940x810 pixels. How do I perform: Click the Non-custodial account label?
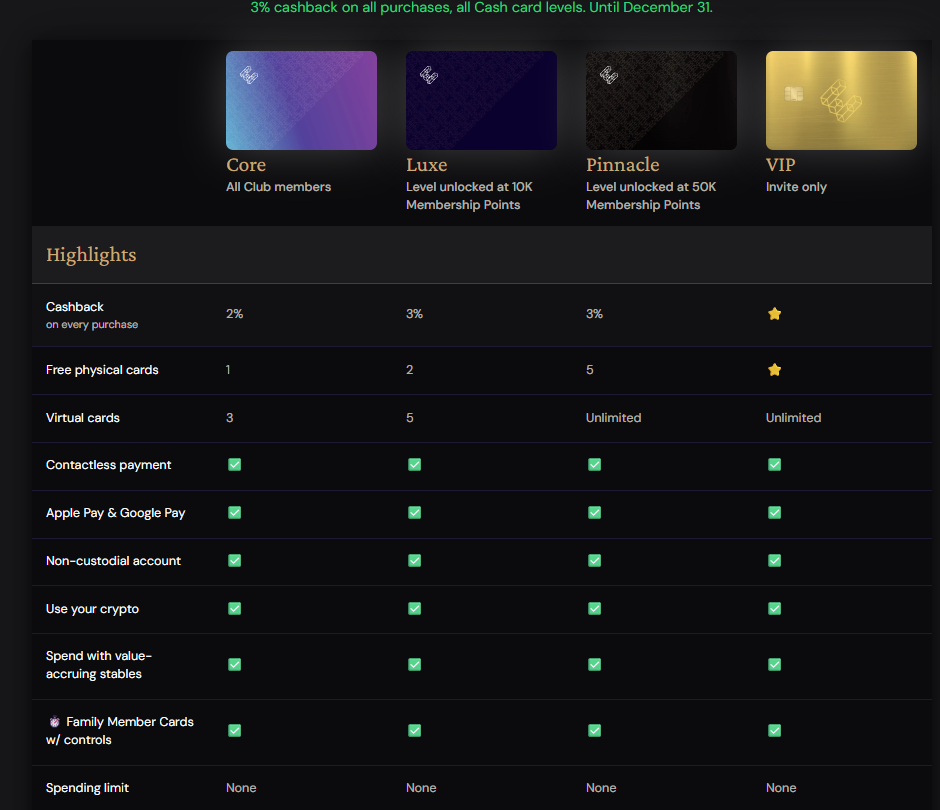click(113, 561)
